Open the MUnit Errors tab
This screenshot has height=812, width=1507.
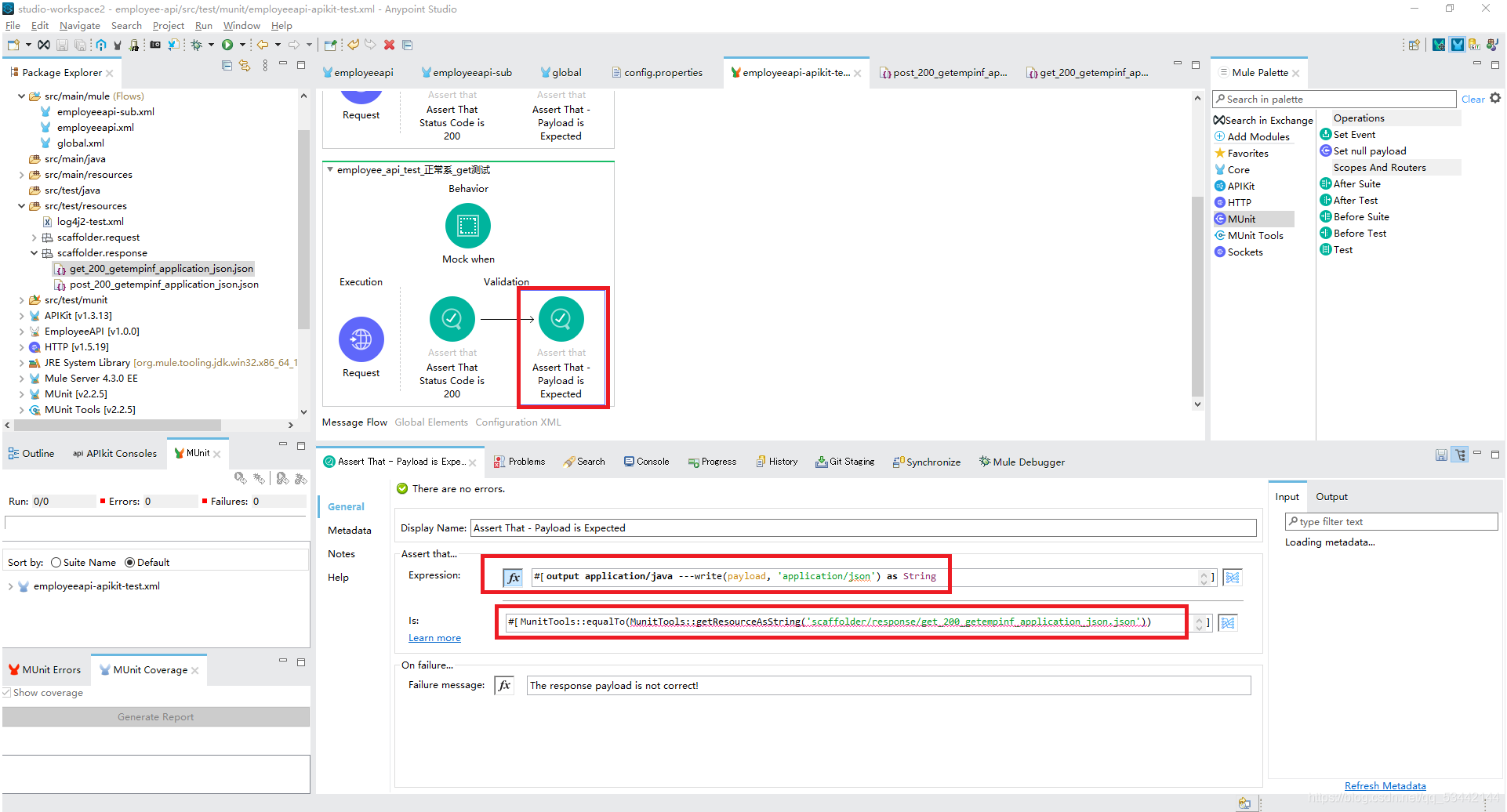pos(45,670)
